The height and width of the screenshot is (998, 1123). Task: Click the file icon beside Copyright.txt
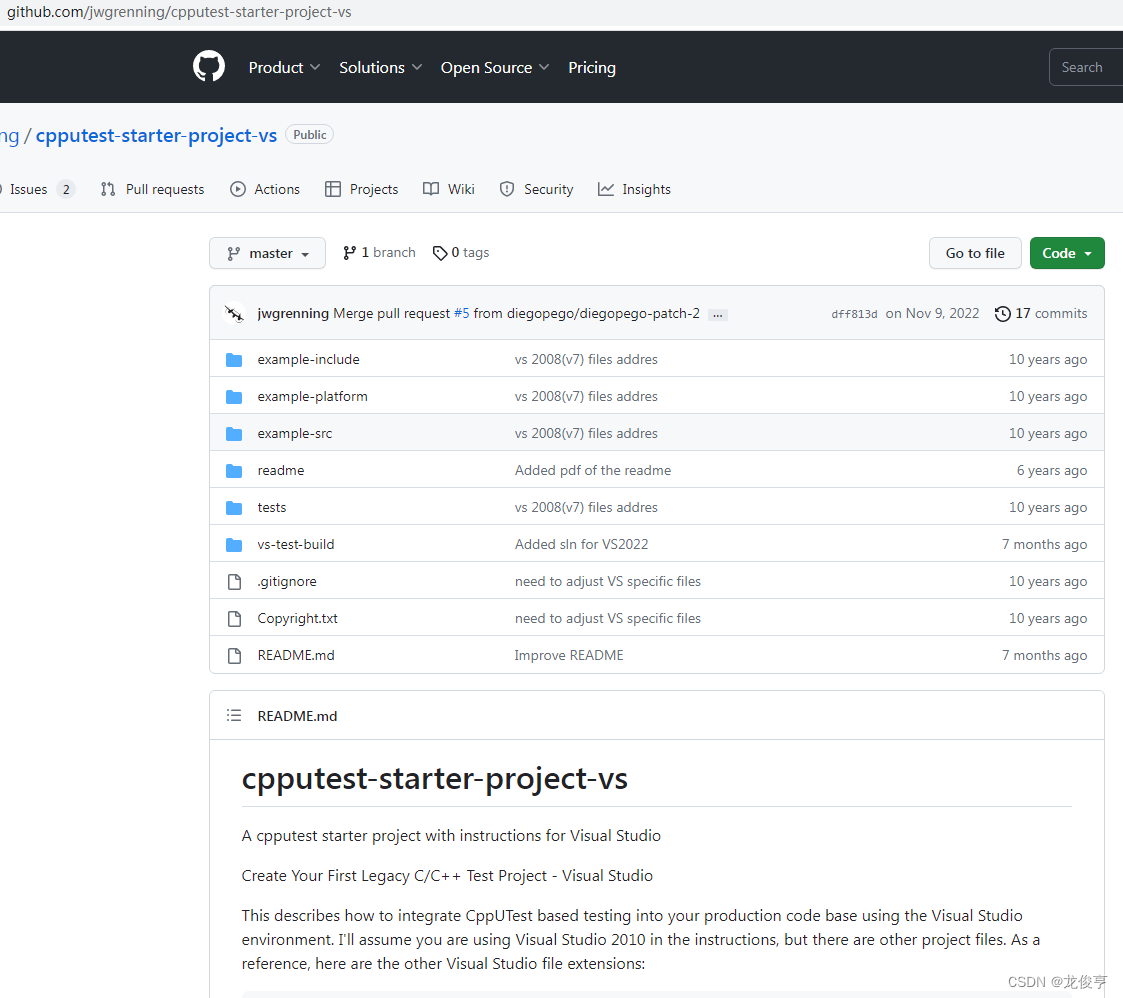pos(234,619)
